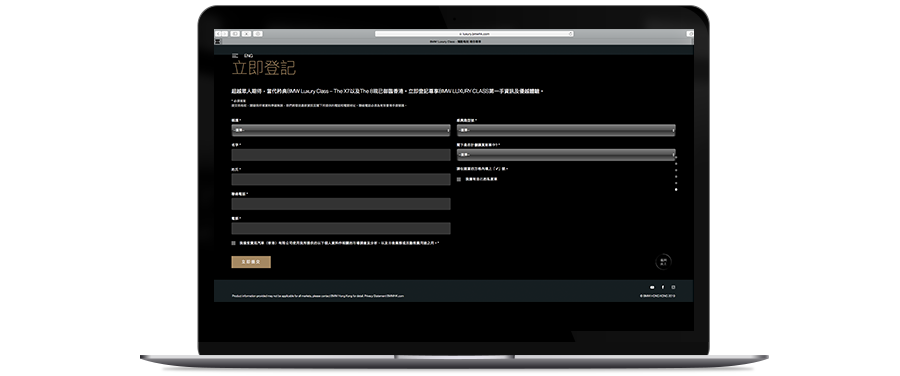This screenshot has height=376, width=900.
Task: Open the Facebook icon in the footer
Action: click(x=663, y=288)
